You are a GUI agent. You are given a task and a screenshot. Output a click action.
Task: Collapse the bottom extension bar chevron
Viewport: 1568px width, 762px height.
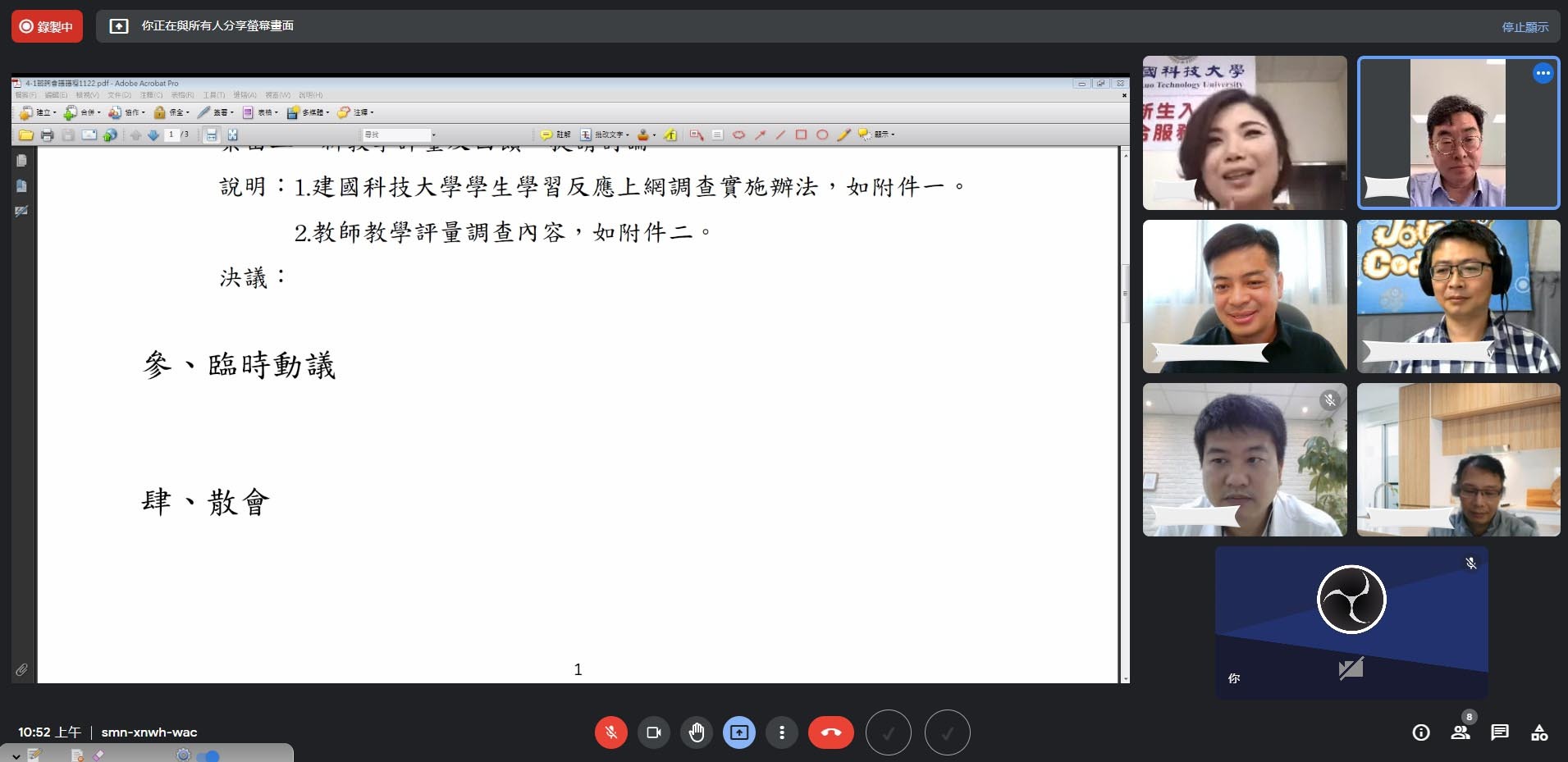tap(15, 755)
